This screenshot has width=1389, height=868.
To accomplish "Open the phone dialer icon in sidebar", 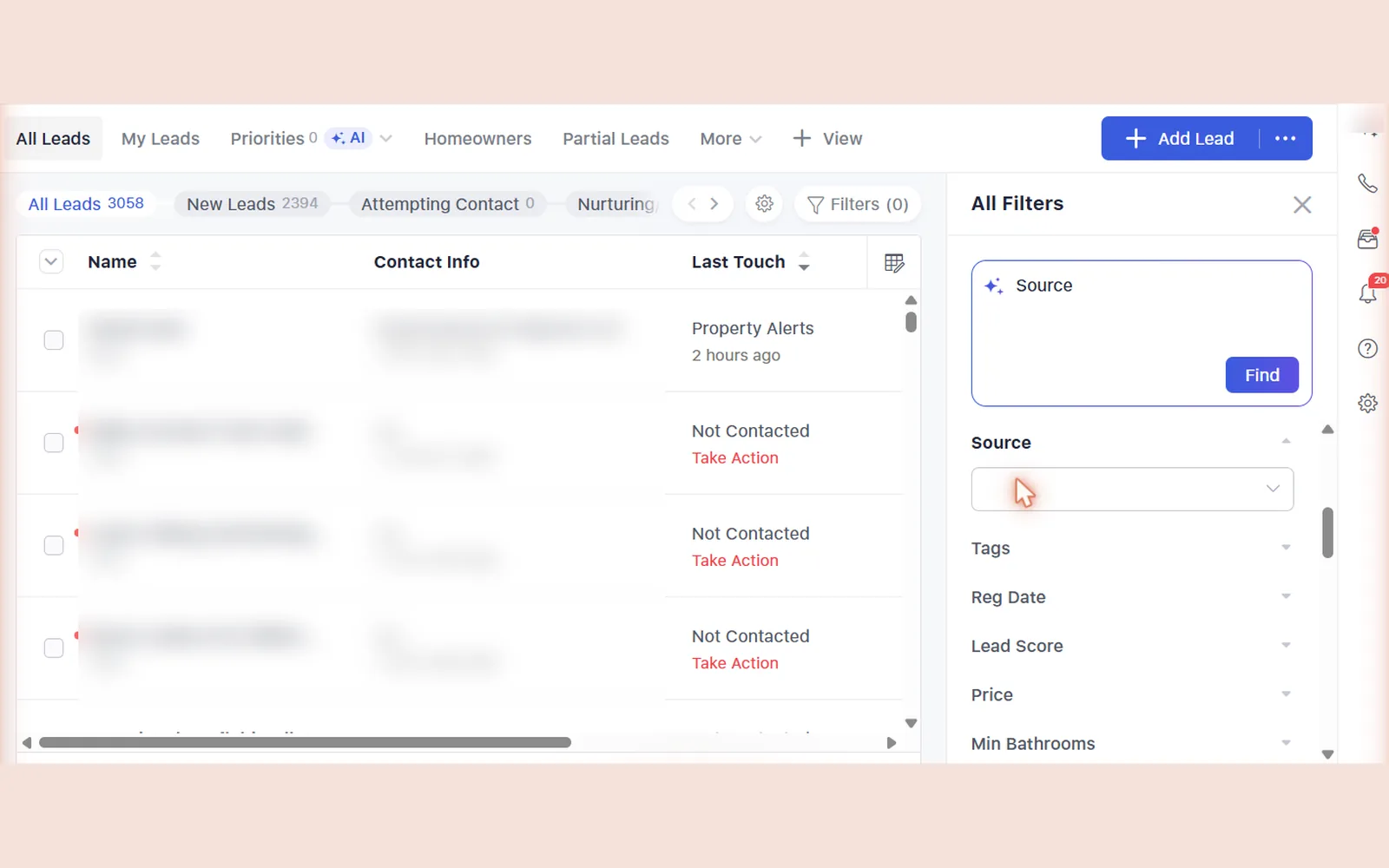I will [x=1367, y=183].
